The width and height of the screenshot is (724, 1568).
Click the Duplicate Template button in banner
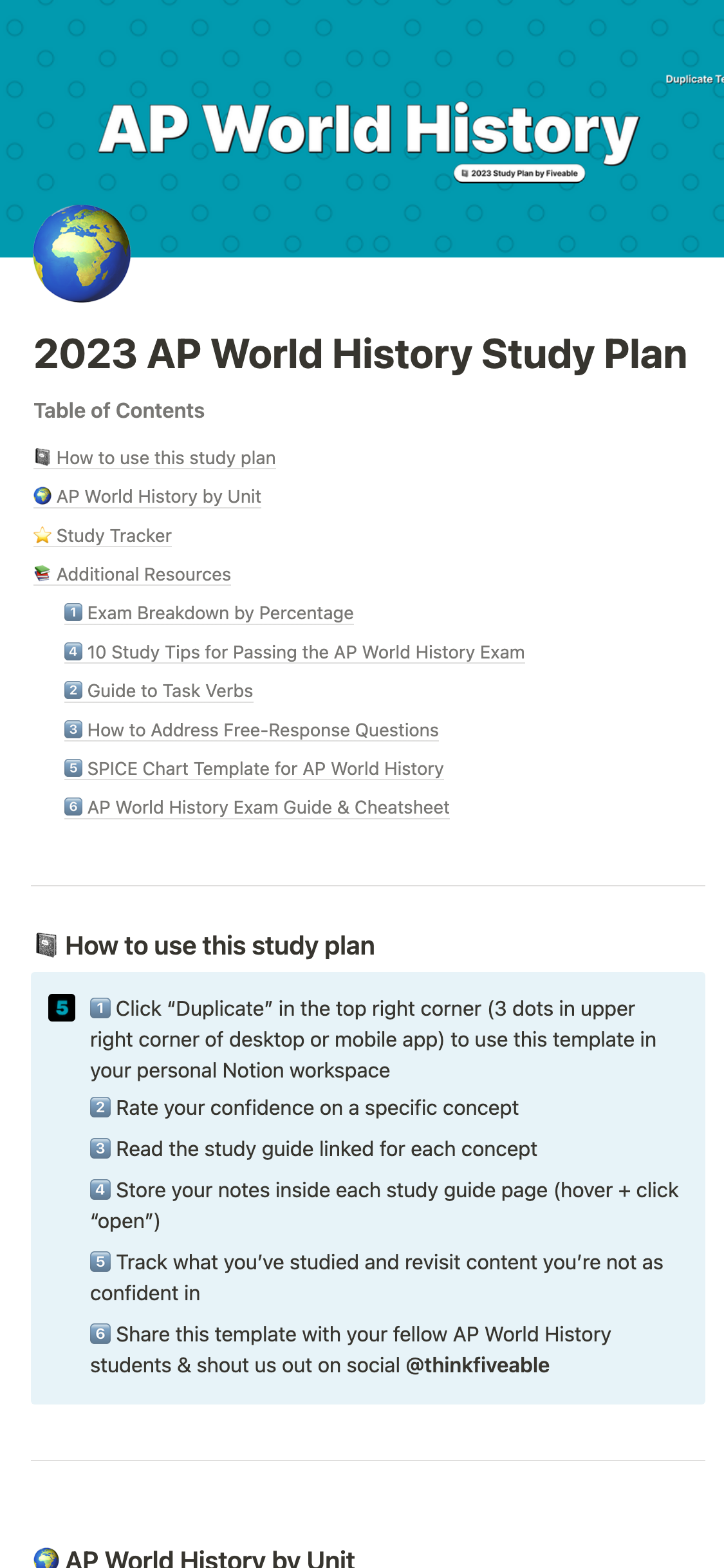694,79
